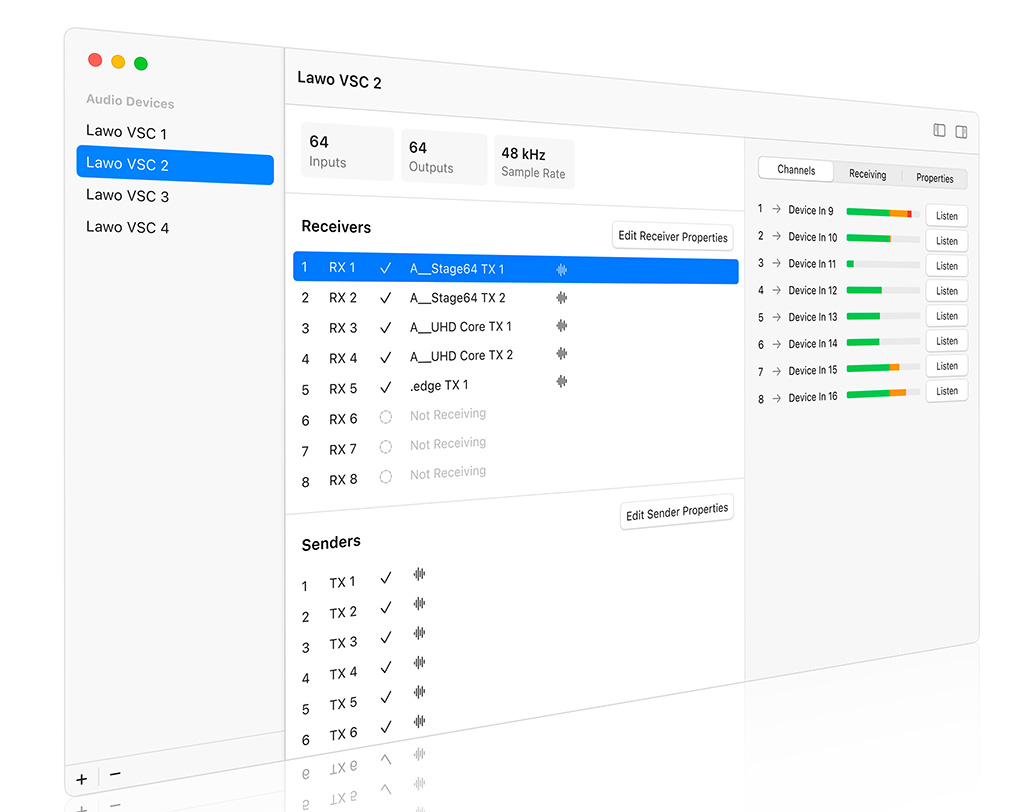Click the waveform icon for TX 3
1024x812 pixels.
tap(419, 633)
